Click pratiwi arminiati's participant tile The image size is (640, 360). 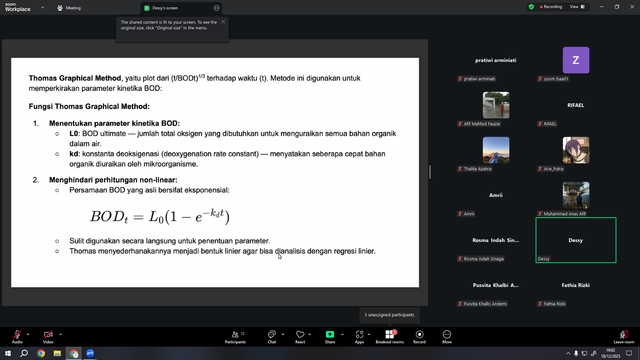tap(496, 60)
